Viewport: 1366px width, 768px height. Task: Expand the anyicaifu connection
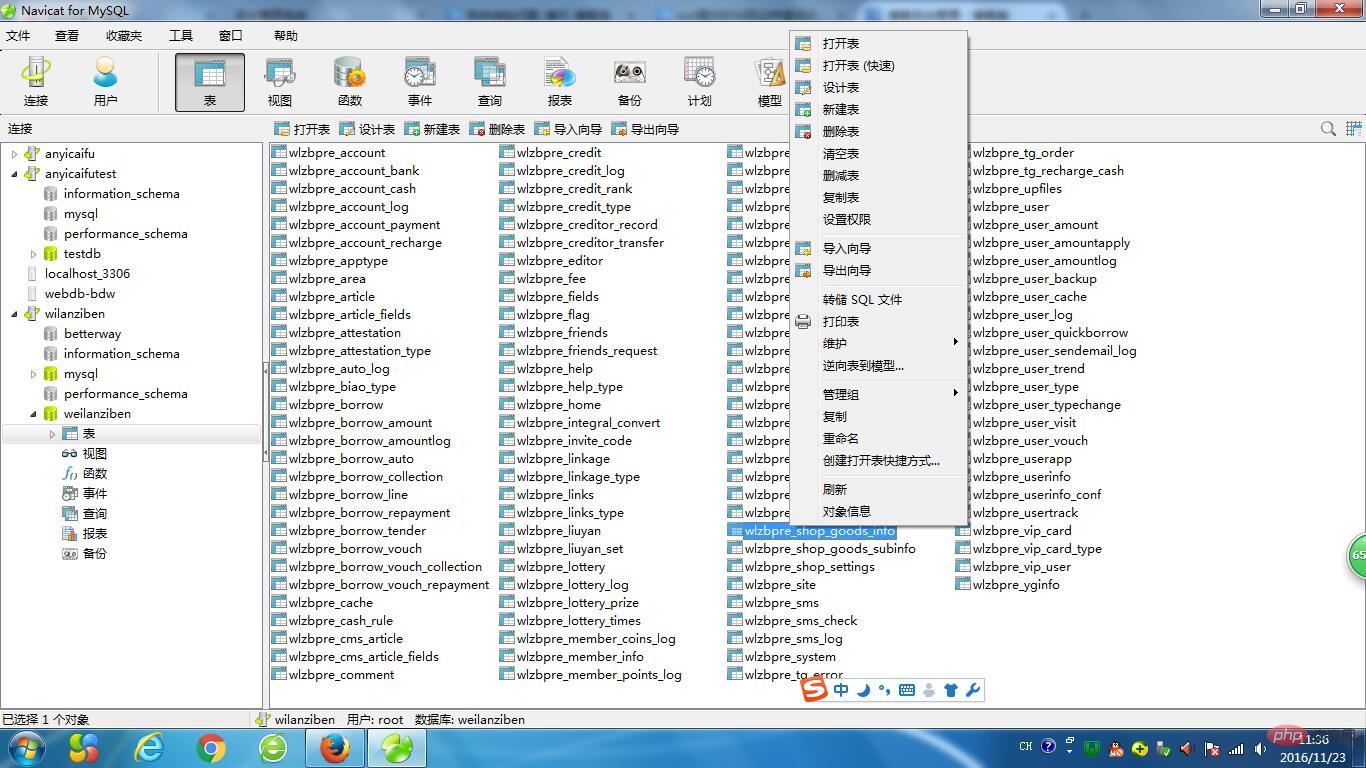coord(14,154)
